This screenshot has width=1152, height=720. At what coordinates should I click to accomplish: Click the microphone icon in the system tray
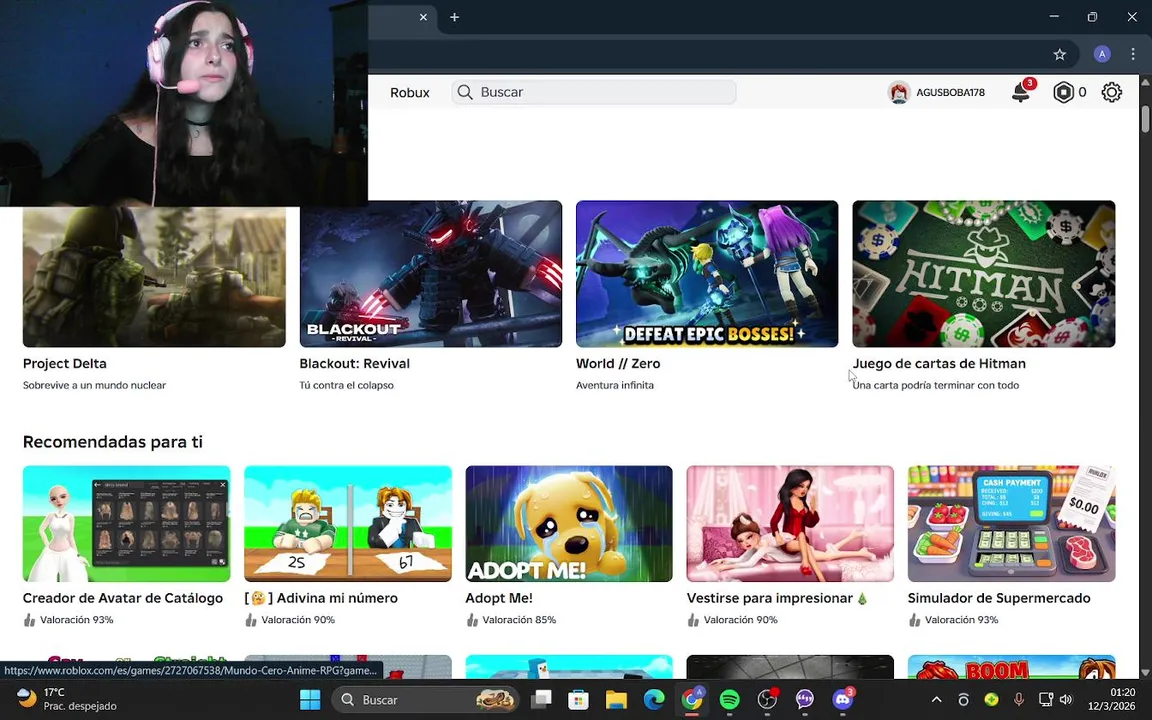coord(1019,699)
